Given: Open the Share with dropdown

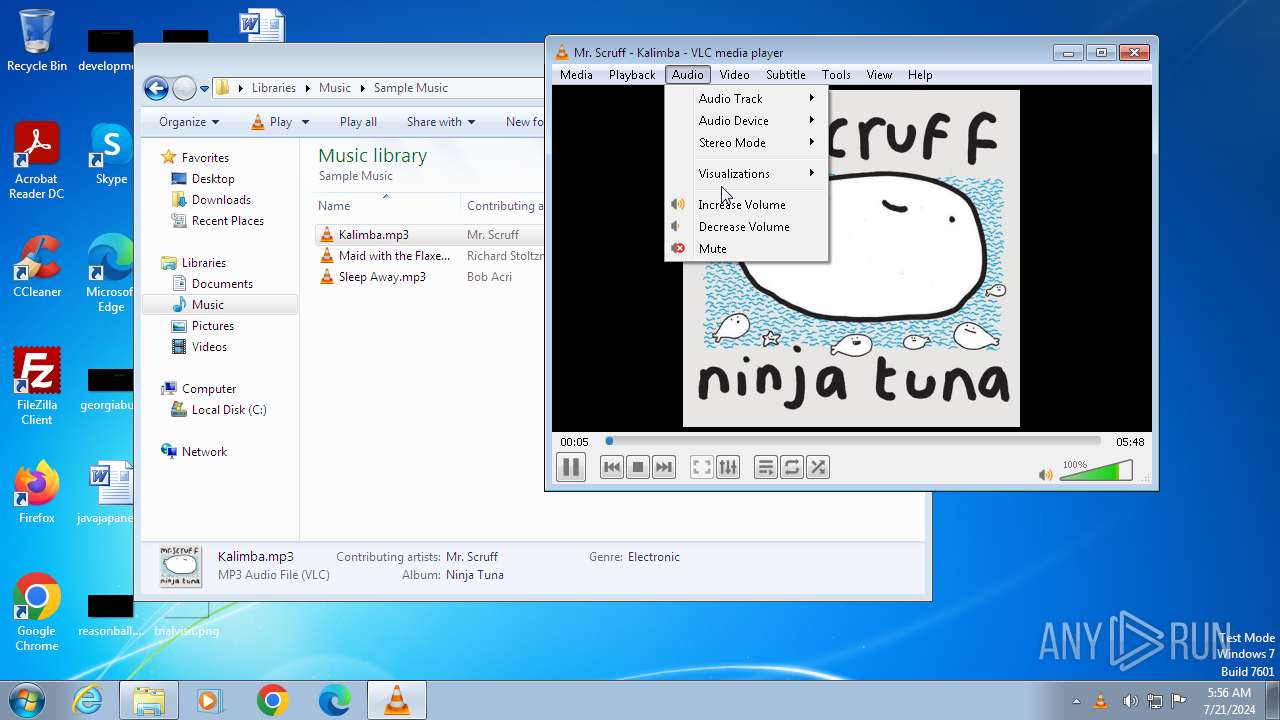Looking at the screenshot, I should pyautogui.click(x=440, y=122).
